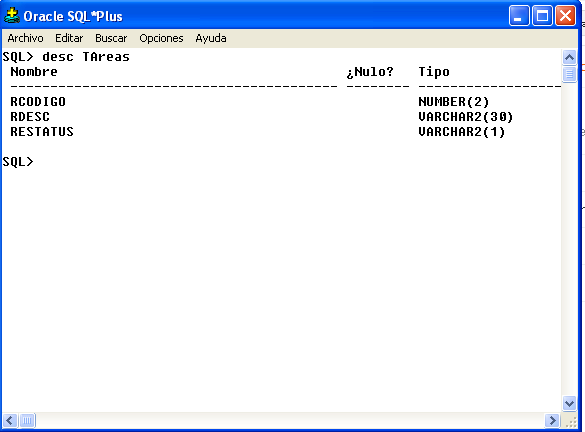Open the Archivo menu

click(x=25, y=38)
